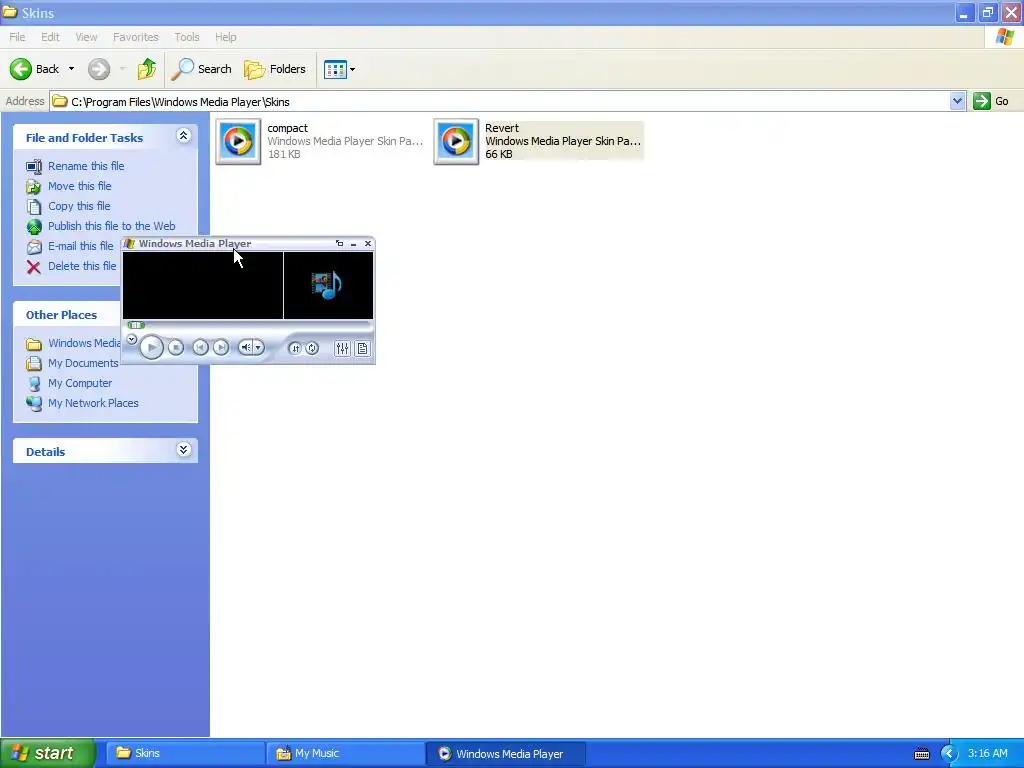The width and height of the screenshot is (1024, 768).
Task: Click Delete this file link
Action: click(82, 266)
